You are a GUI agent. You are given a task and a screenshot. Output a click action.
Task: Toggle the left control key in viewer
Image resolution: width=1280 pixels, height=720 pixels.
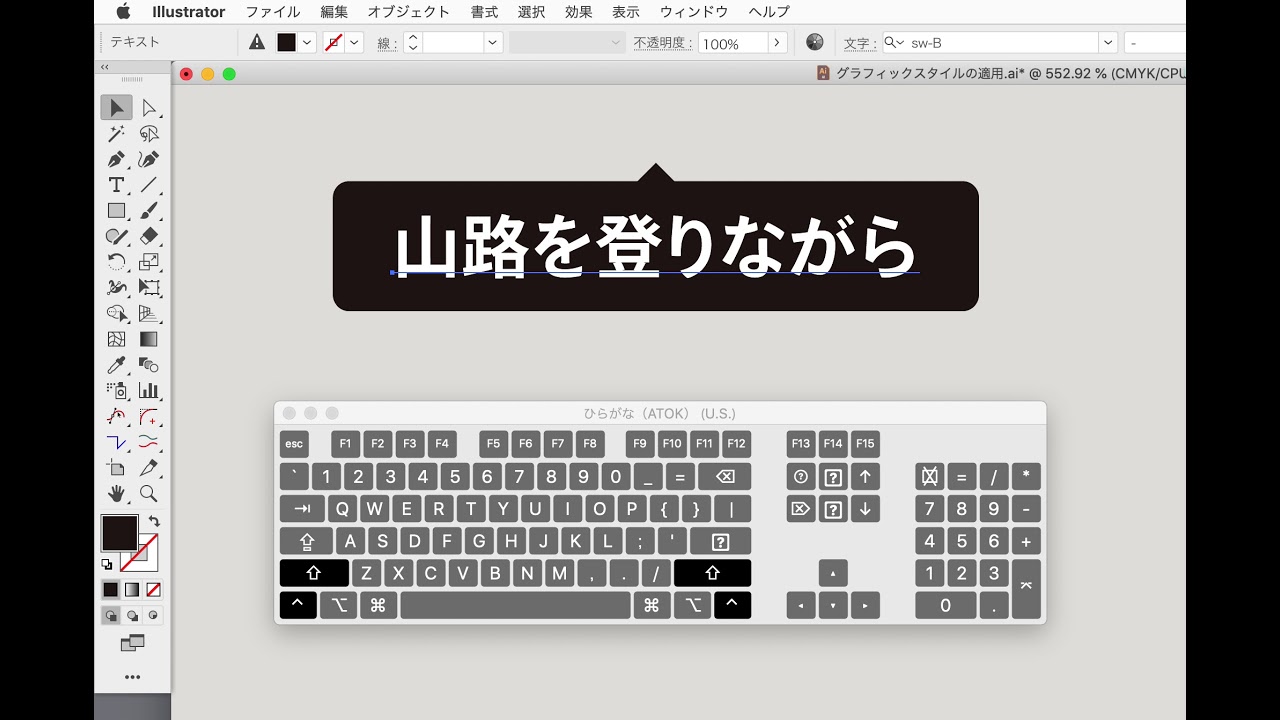tap(298, 605)
